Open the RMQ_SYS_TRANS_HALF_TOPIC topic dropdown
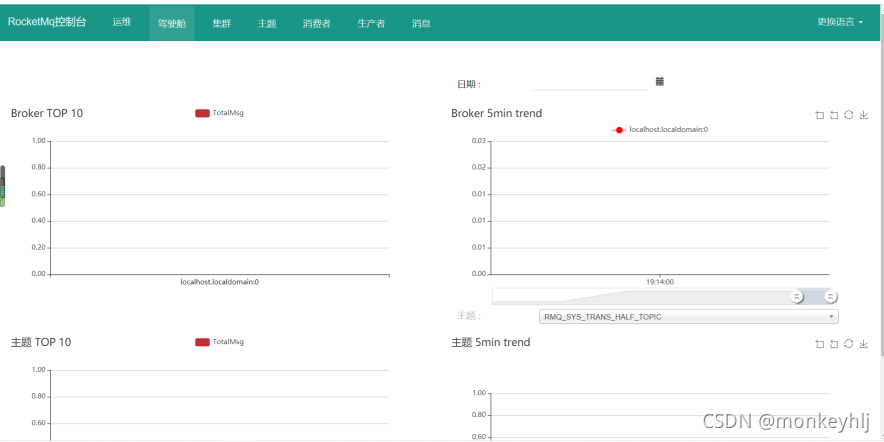 pos(688,317)
